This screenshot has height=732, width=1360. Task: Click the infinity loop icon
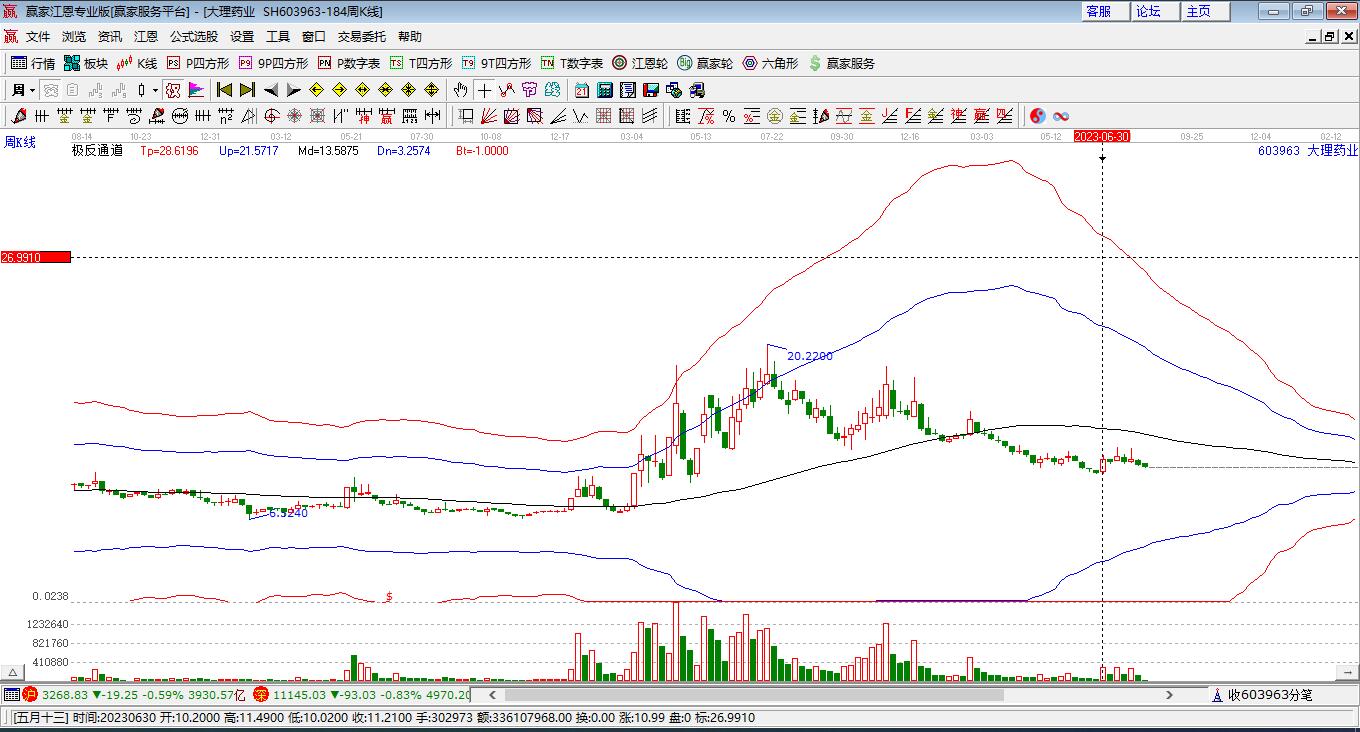(x=1061, y=116)
